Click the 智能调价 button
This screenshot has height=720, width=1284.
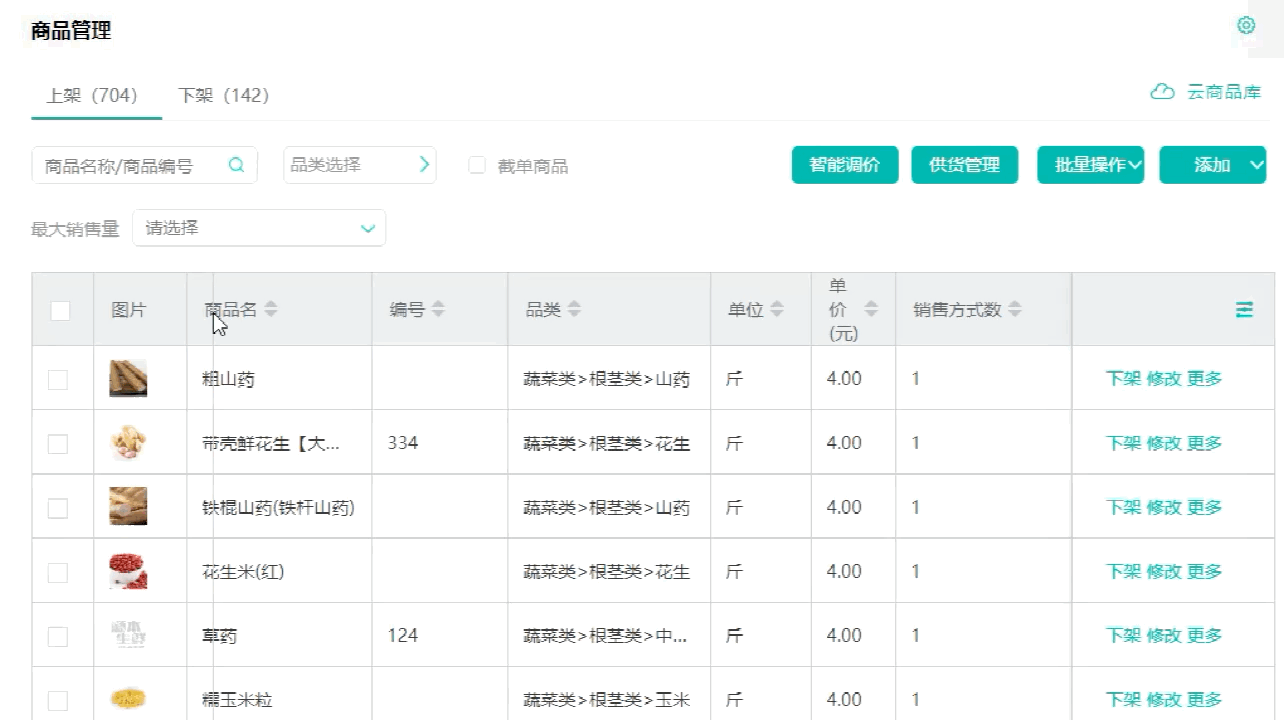844,164
